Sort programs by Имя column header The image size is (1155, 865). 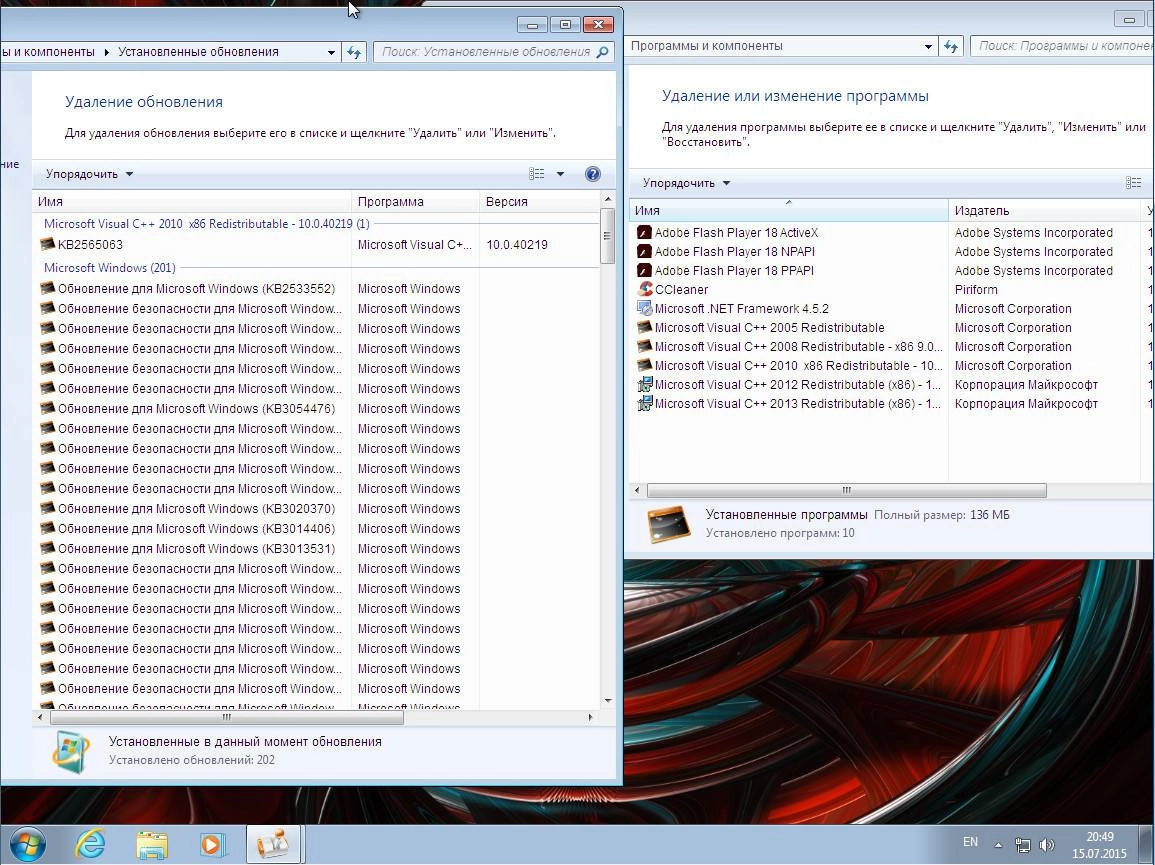tap(789, 211)
